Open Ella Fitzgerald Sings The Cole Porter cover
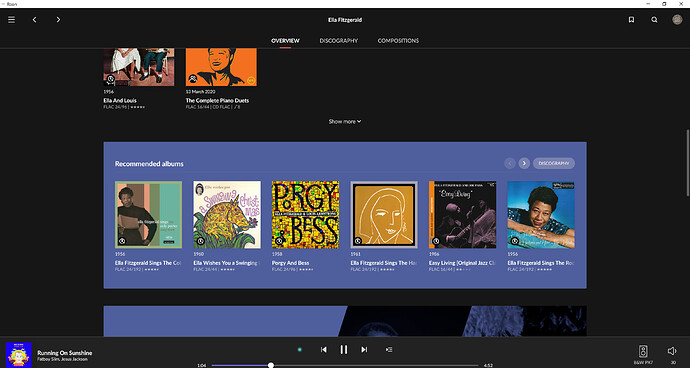This screenshot has height=368, width=690. coord(148,214)
